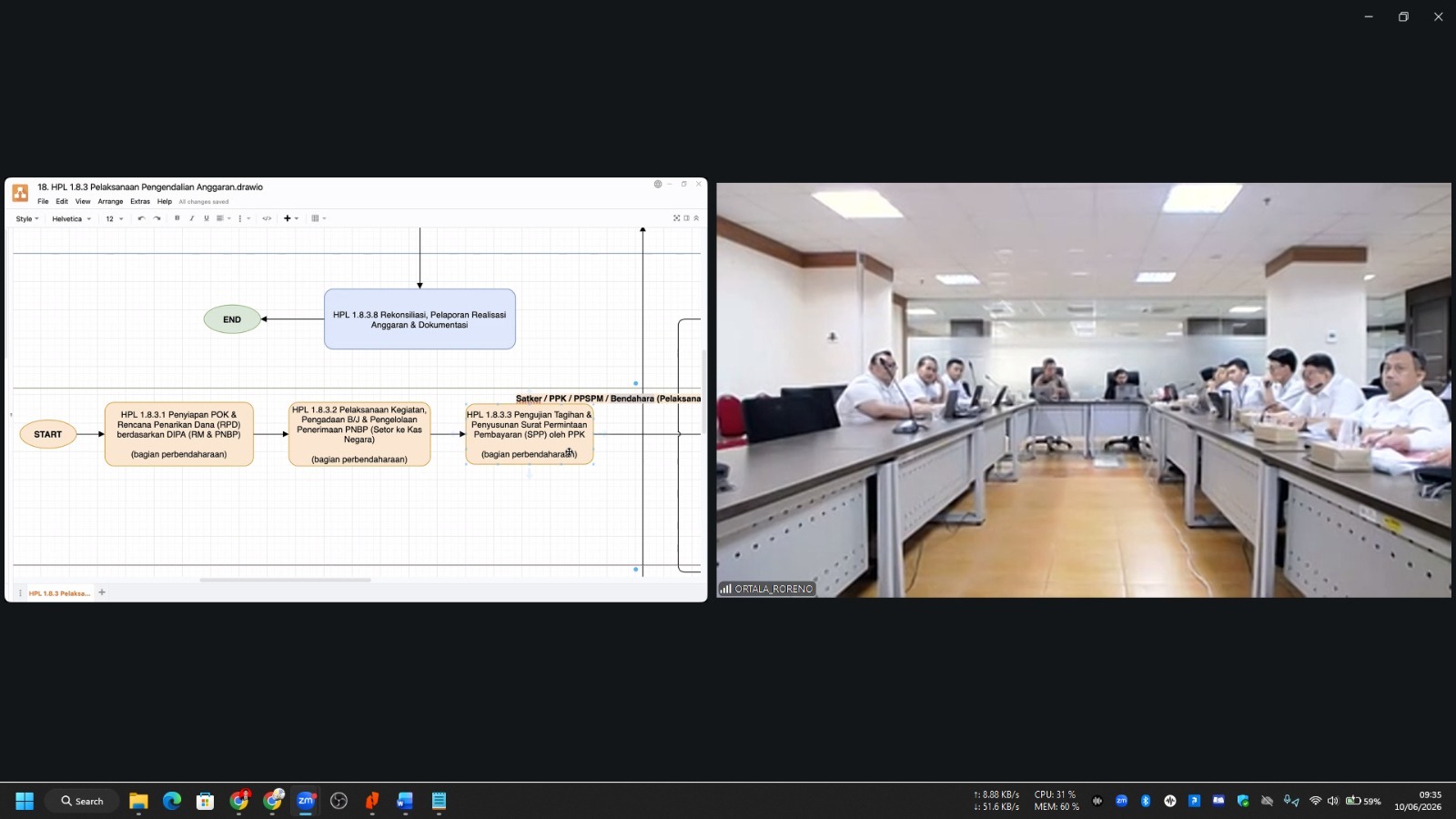Open the Arrange menu in draw.io
The height and width of the screenshot is (819, 1456).
[110, 202]
